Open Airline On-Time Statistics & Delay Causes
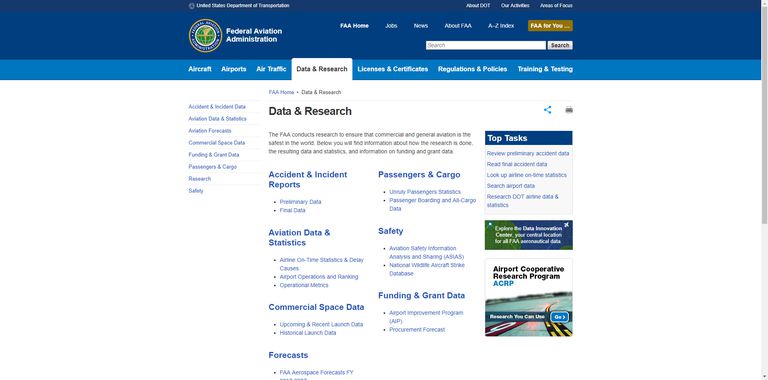The image size is (768, 380). 321,264
